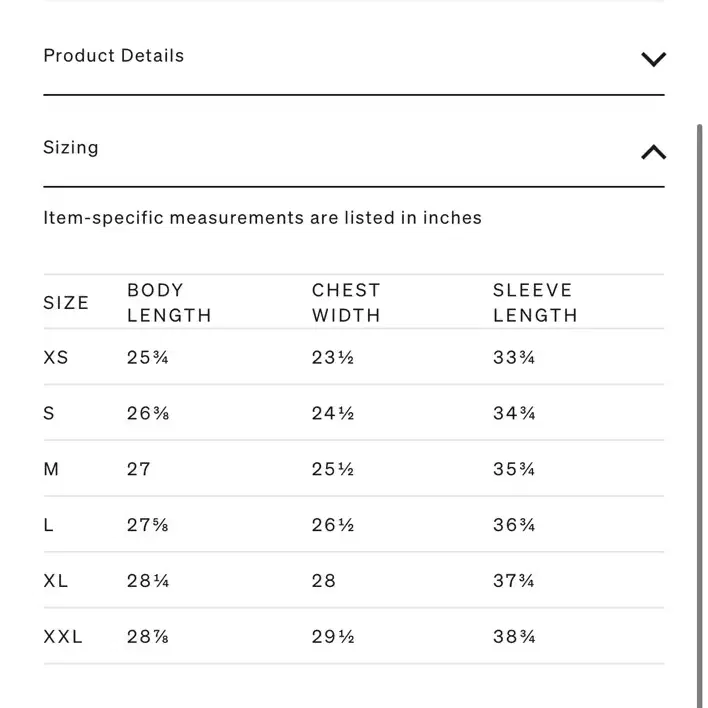The width and height of the screenshot is (708, 708).
Task: Click the M size row label
Action: [51, 469]
